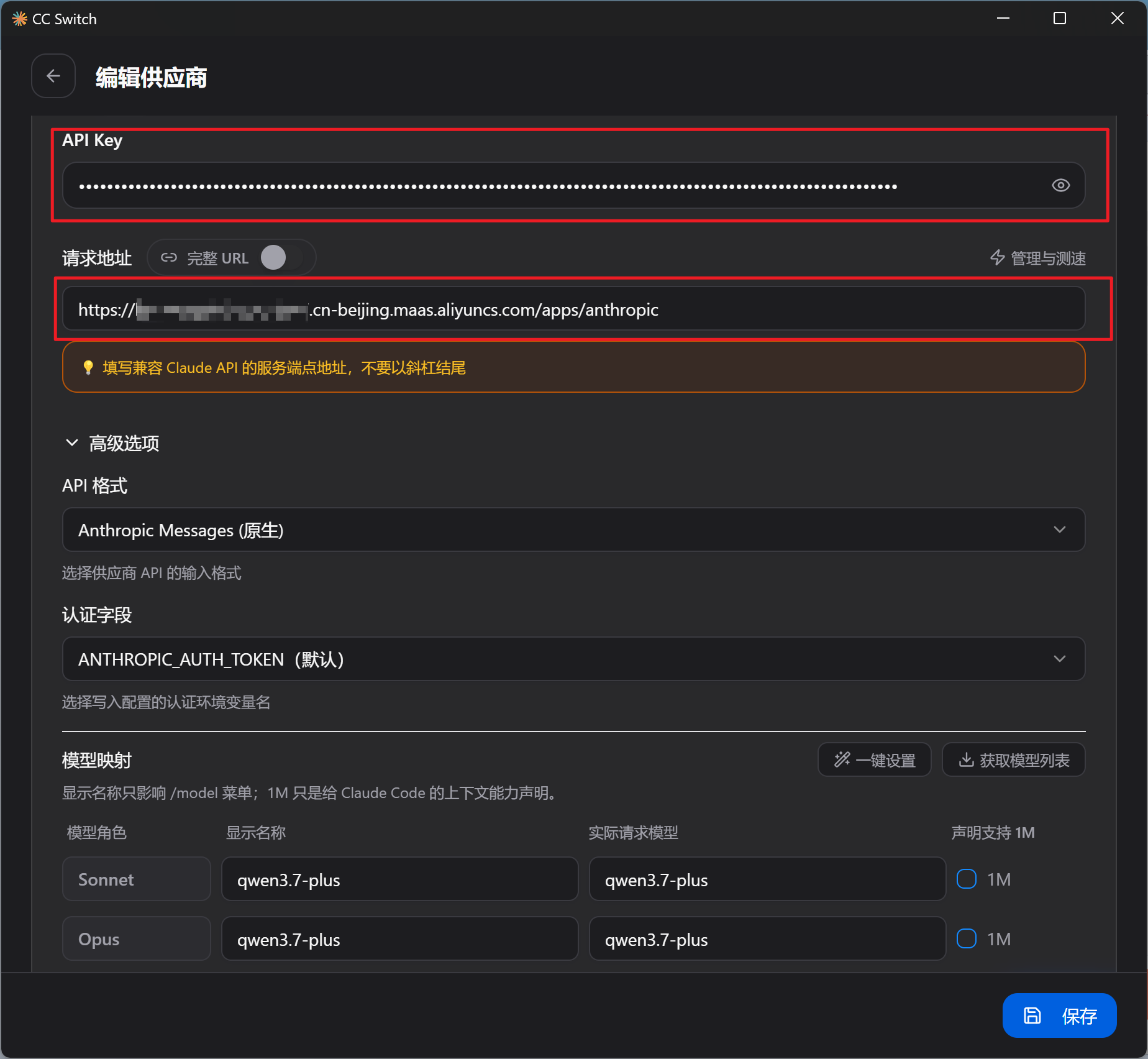This screenshot has width=1148, height=1059.
Task: Click the lightbulb hint icon
Action: 88,368
